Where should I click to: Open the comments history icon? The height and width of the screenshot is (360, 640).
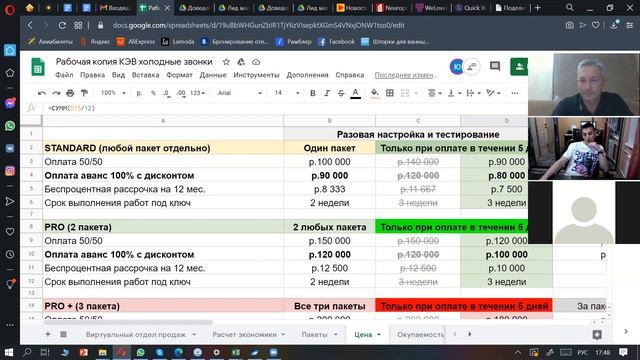pyautogui.click(x=495, y=66)
